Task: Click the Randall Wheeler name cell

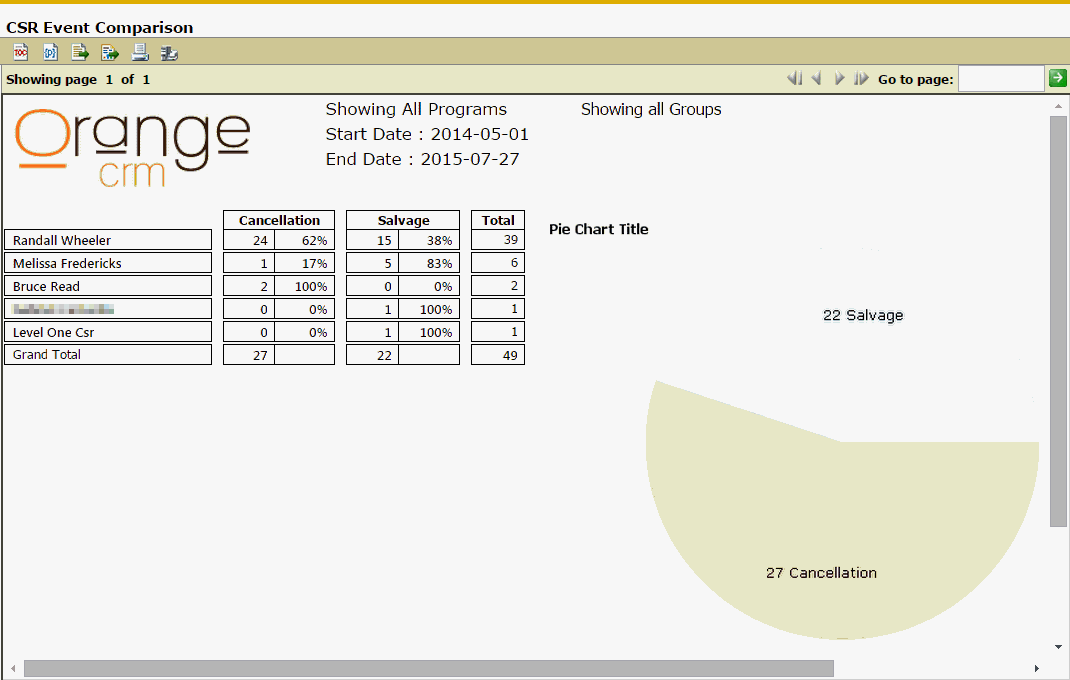Action: (x=108, y=240)
